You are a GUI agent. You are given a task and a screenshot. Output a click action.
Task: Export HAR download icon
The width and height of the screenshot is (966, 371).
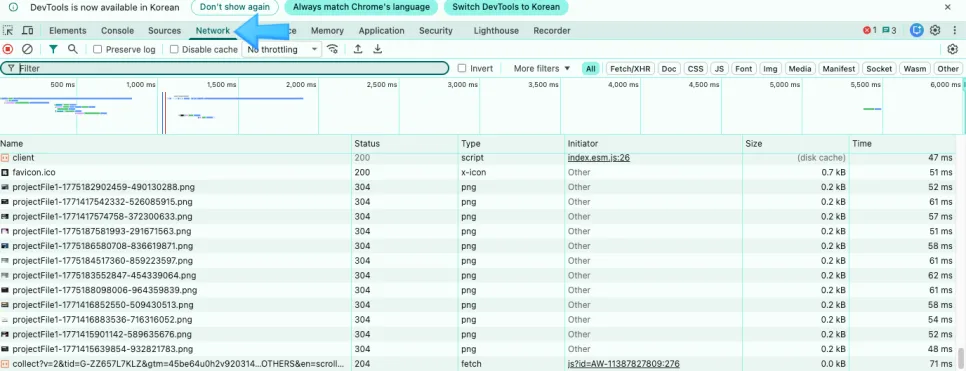[x=378, y=49]
